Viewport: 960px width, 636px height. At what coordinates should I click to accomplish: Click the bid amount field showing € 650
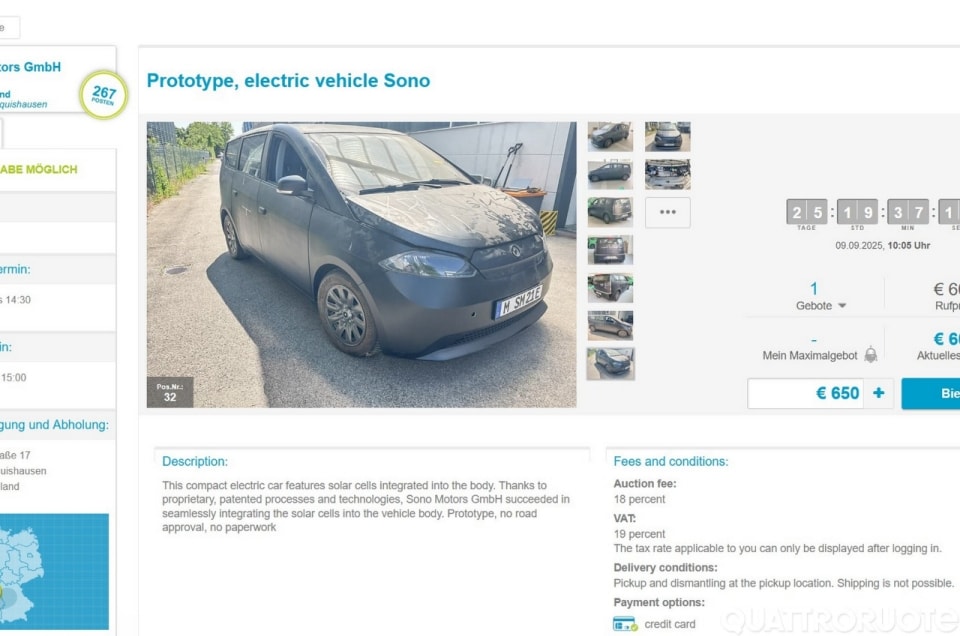(x=806, y=393)
